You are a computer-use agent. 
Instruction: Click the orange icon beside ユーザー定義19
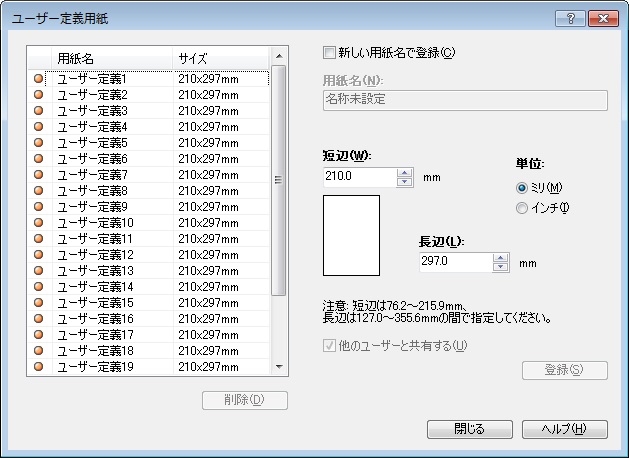tap(39, 366)
